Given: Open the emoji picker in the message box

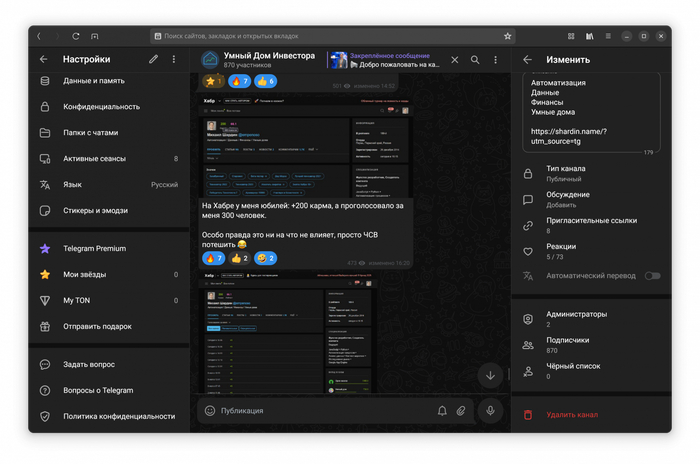Looking at the screenshot, I should [210, 410].
